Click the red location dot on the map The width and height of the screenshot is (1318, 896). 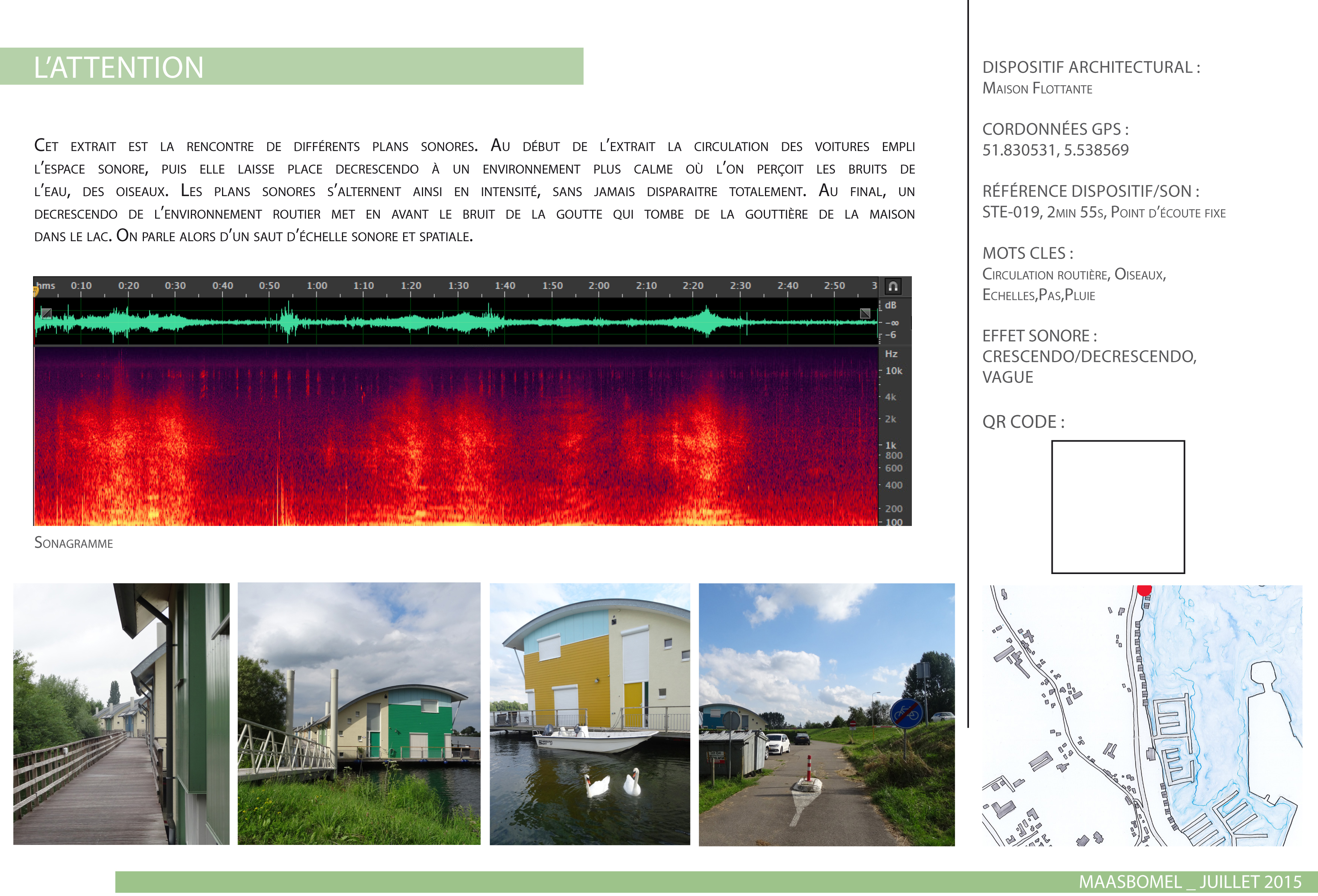coord(1144,590)
